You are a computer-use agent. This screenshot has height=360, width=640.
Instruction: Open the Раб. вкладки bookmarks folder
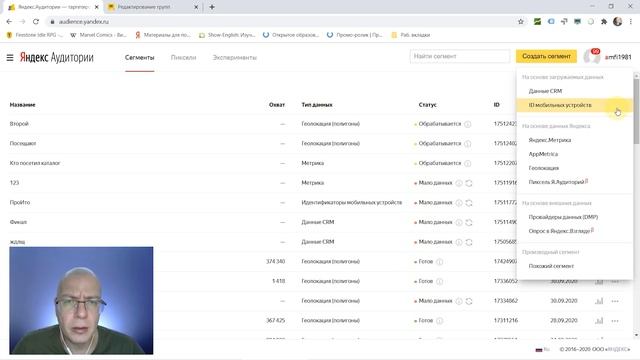(411, 35)
